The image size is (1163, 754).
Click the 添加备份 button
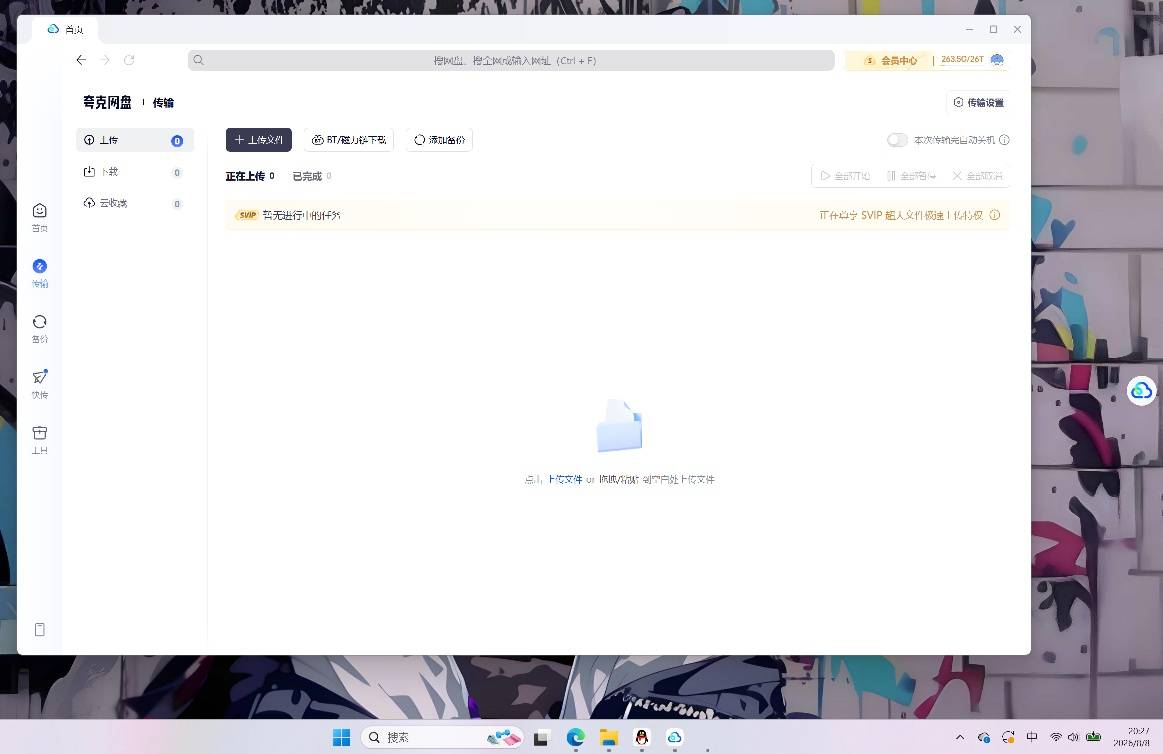(x=439, y=139)
